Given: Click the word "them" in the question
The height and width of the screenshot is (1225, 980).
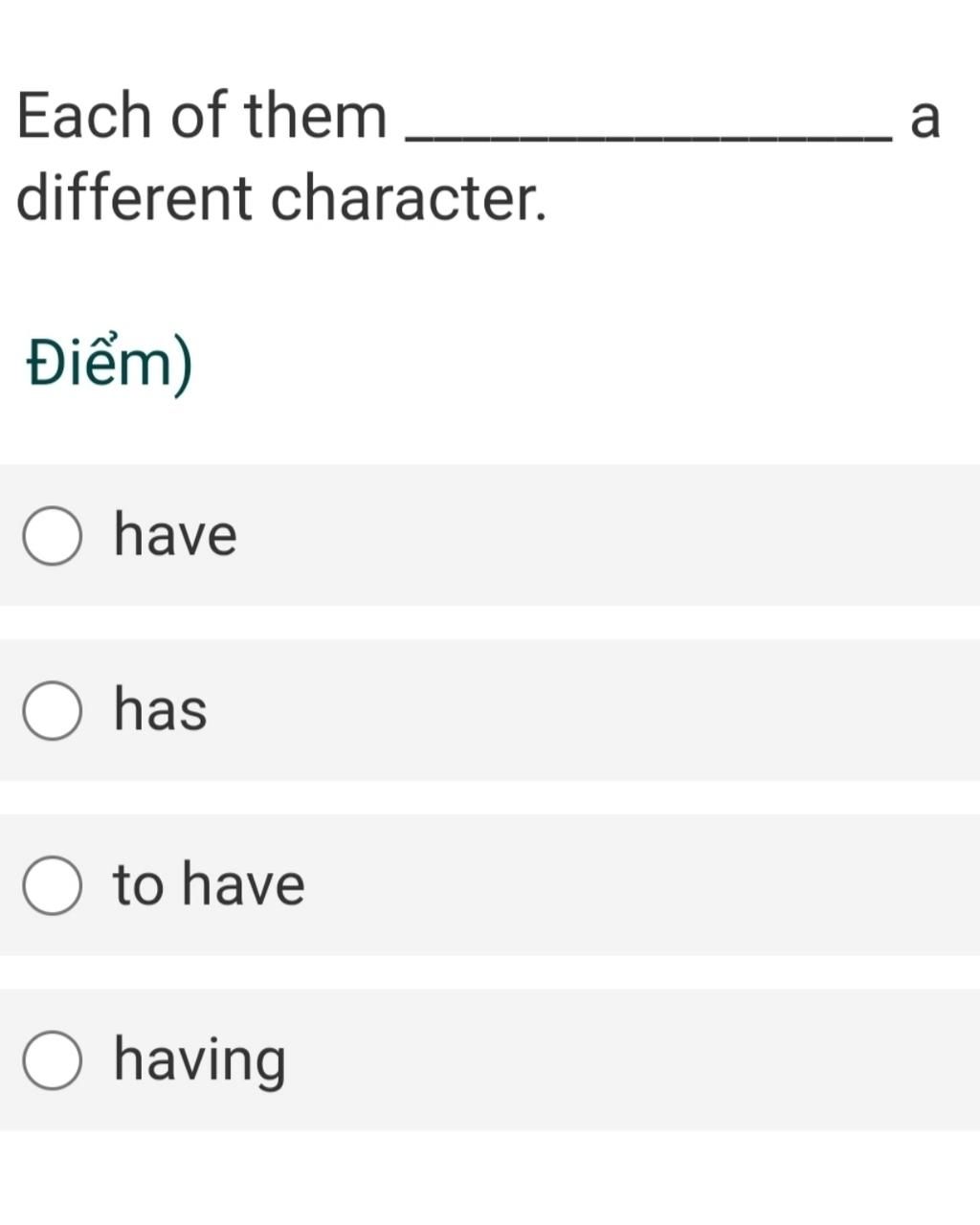Looking at the screenshot, I should [315, 115].
